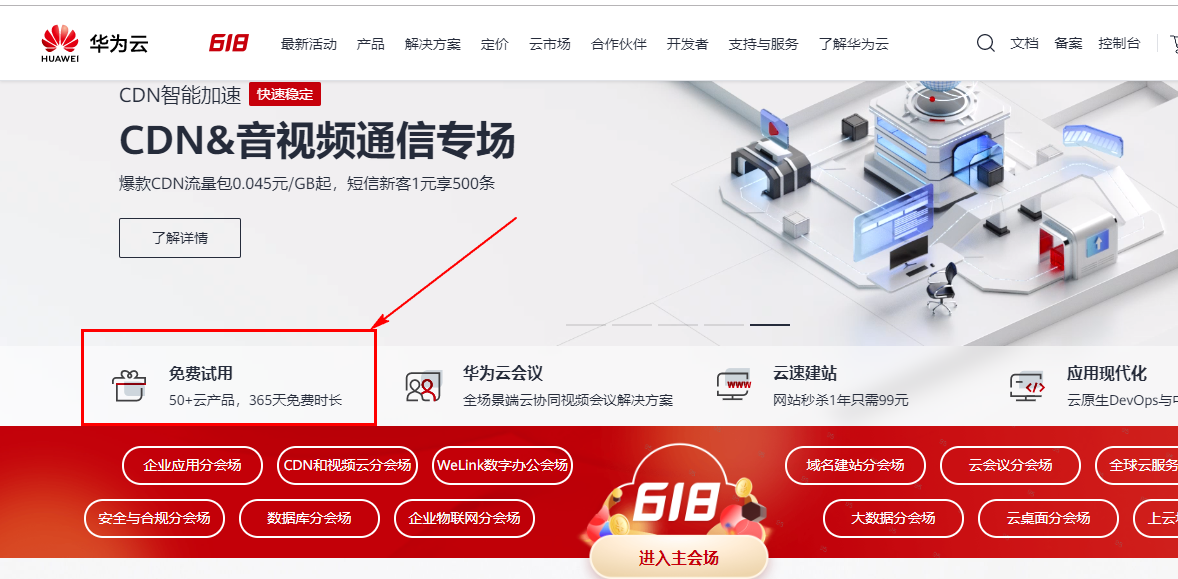This screenshot has width=1178, height=579.
Task: Open the 产品 navigation menu
Action: [x=370, y=44]
